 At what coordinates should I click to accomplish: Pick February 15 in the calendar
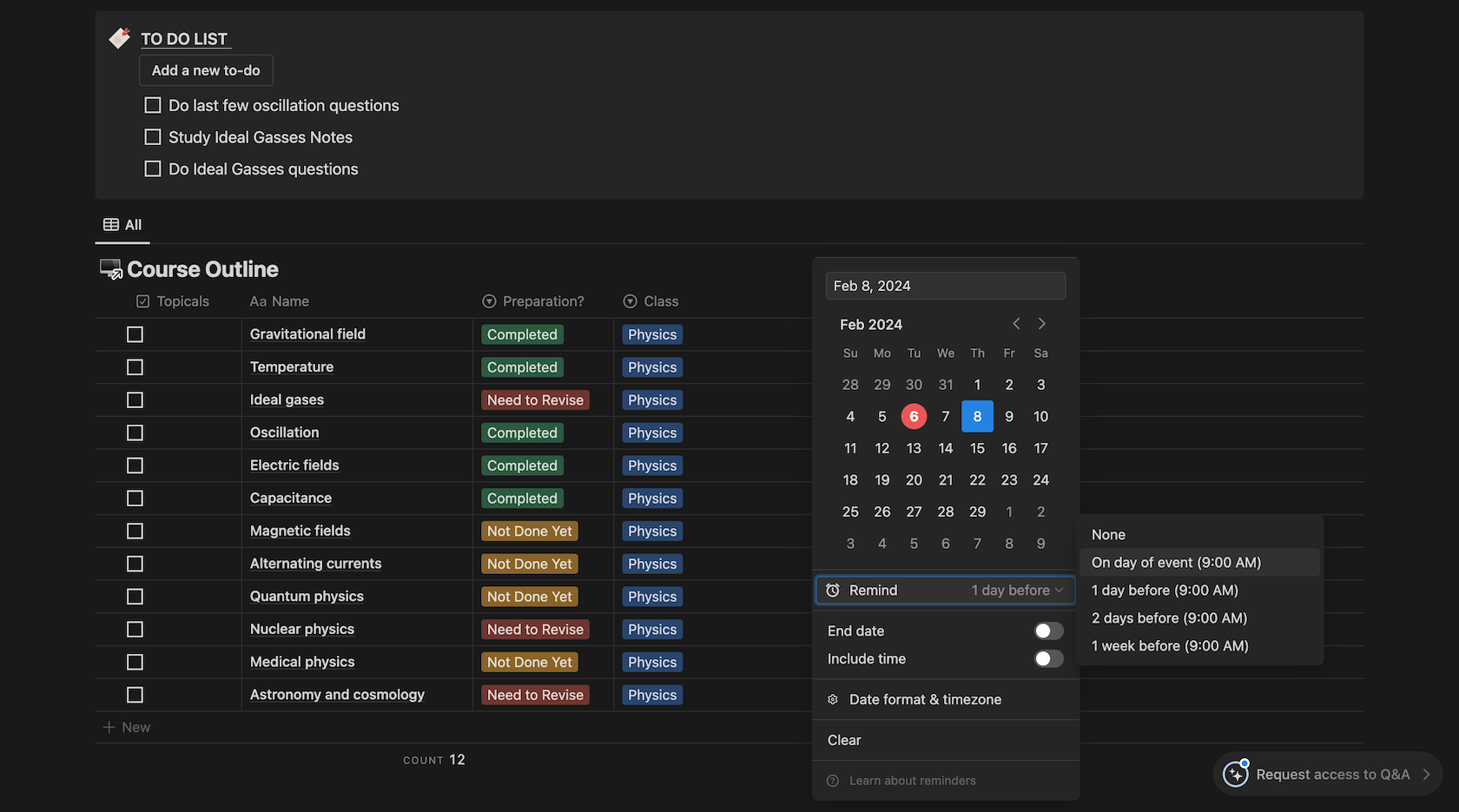[977, 449]
